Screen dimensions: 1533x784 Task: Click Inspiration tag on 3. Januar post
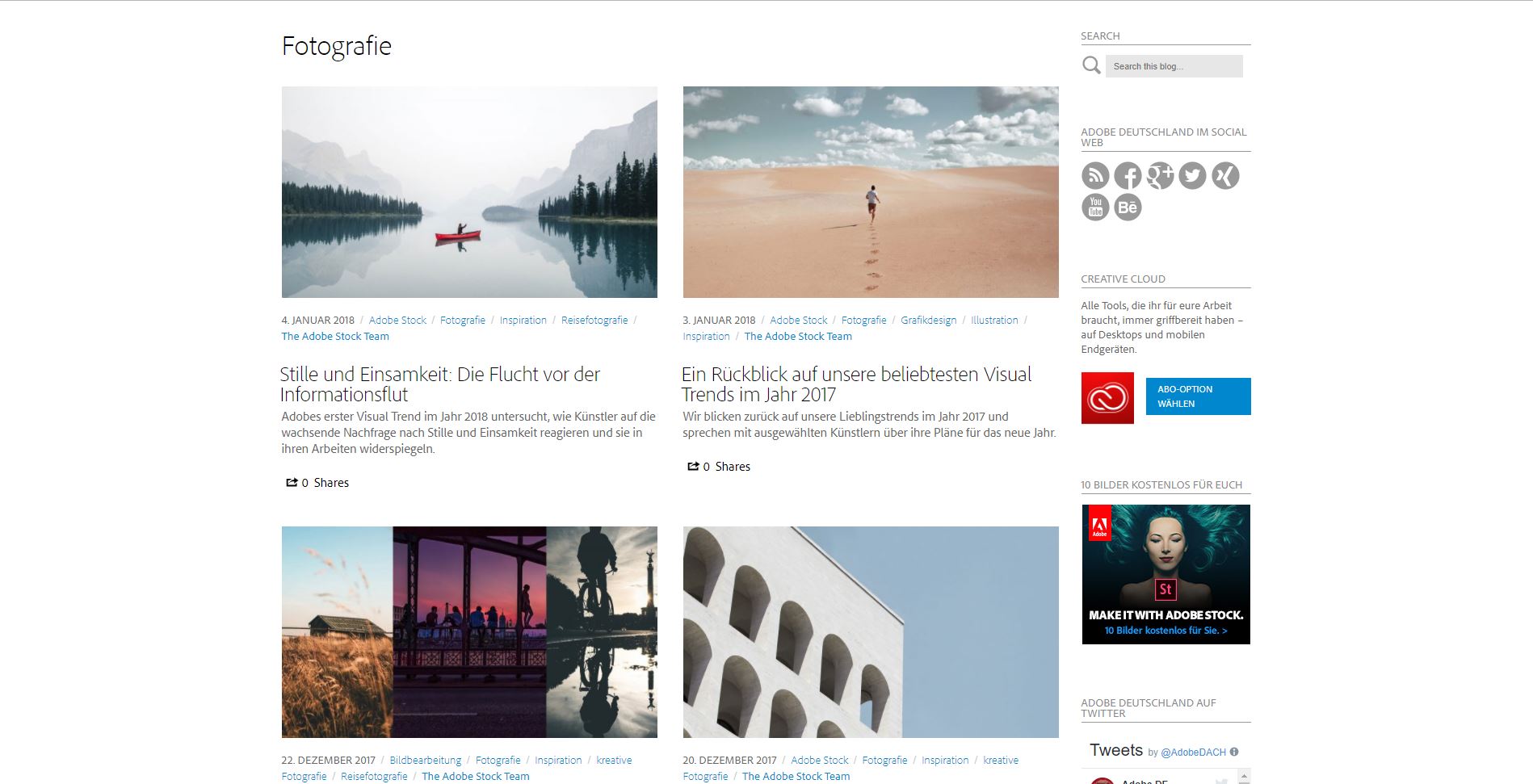click(x=706, y=336)
